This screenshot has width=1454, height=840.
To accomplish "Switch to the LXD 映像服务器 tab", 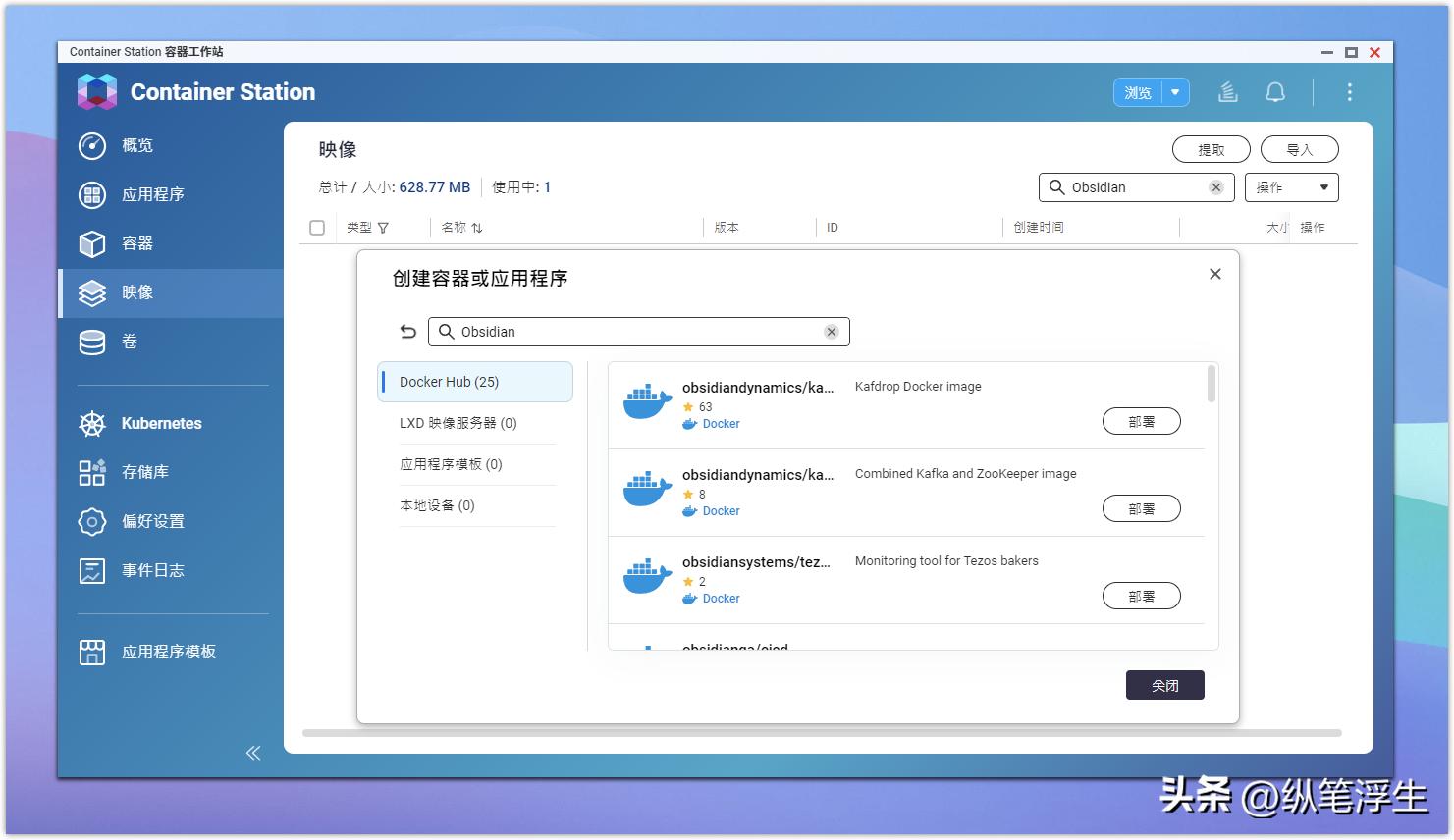I will [455, 423].
